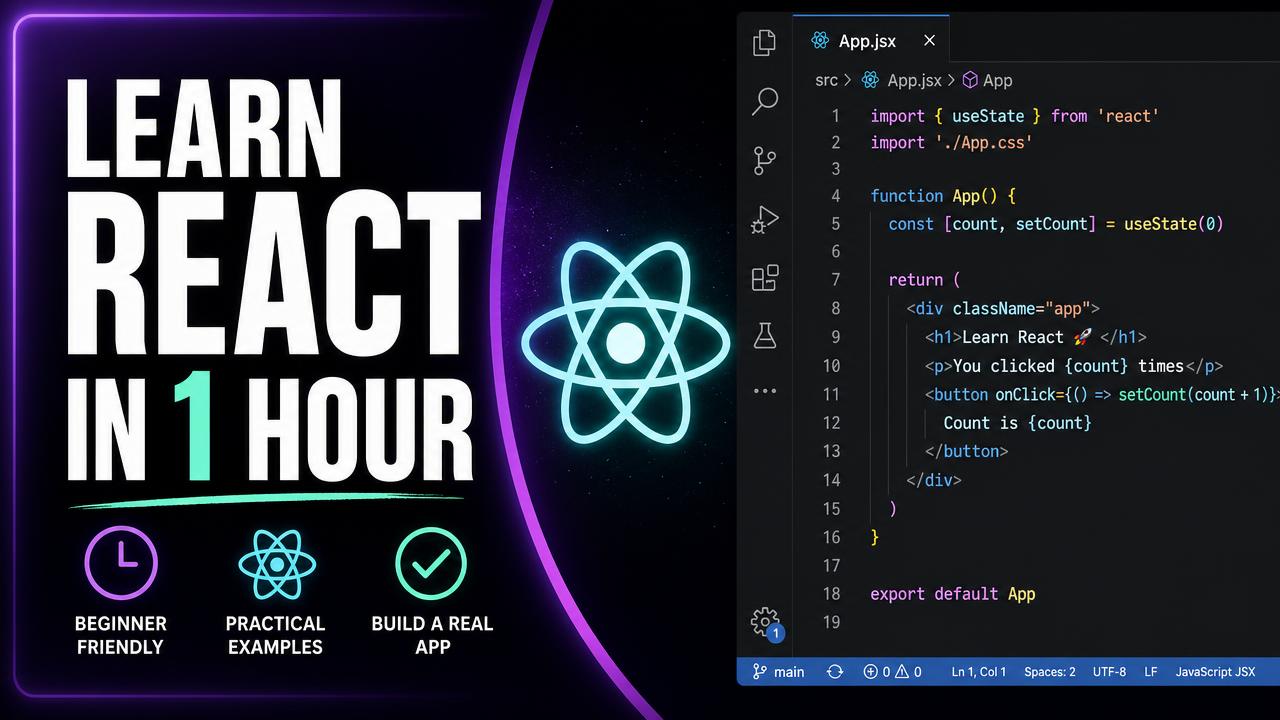The width and height of the screenshot is (1280, 720).
Task: Open the Search magnifier in the activity bar
Action: tap(765, 101)
